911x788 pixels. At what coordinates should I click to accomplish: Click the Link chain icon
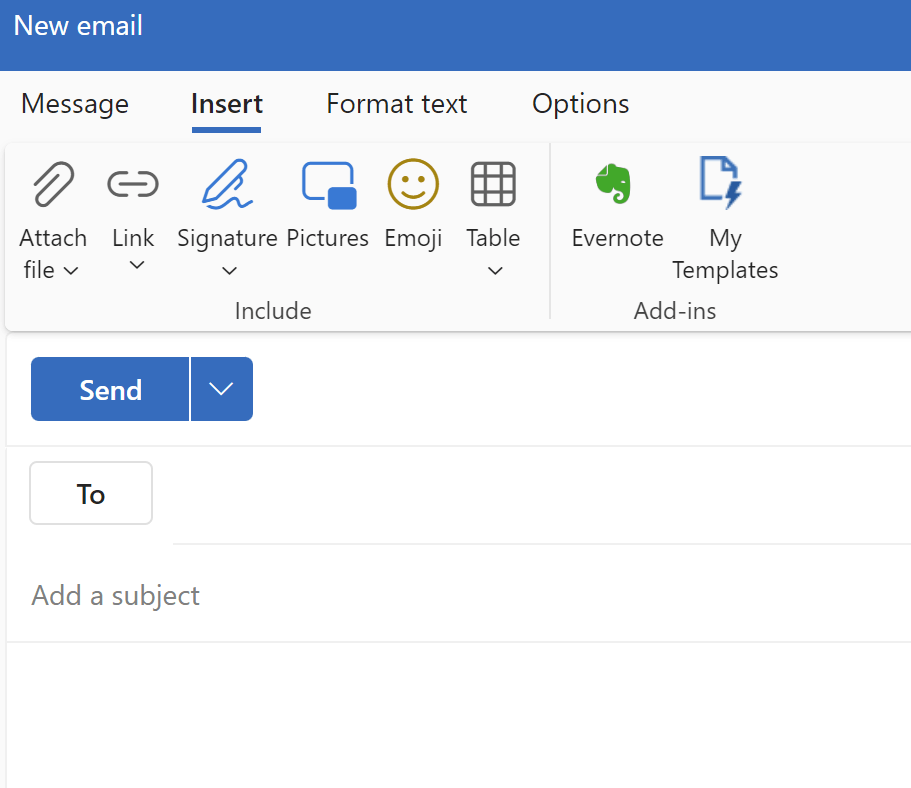(133, 184)
